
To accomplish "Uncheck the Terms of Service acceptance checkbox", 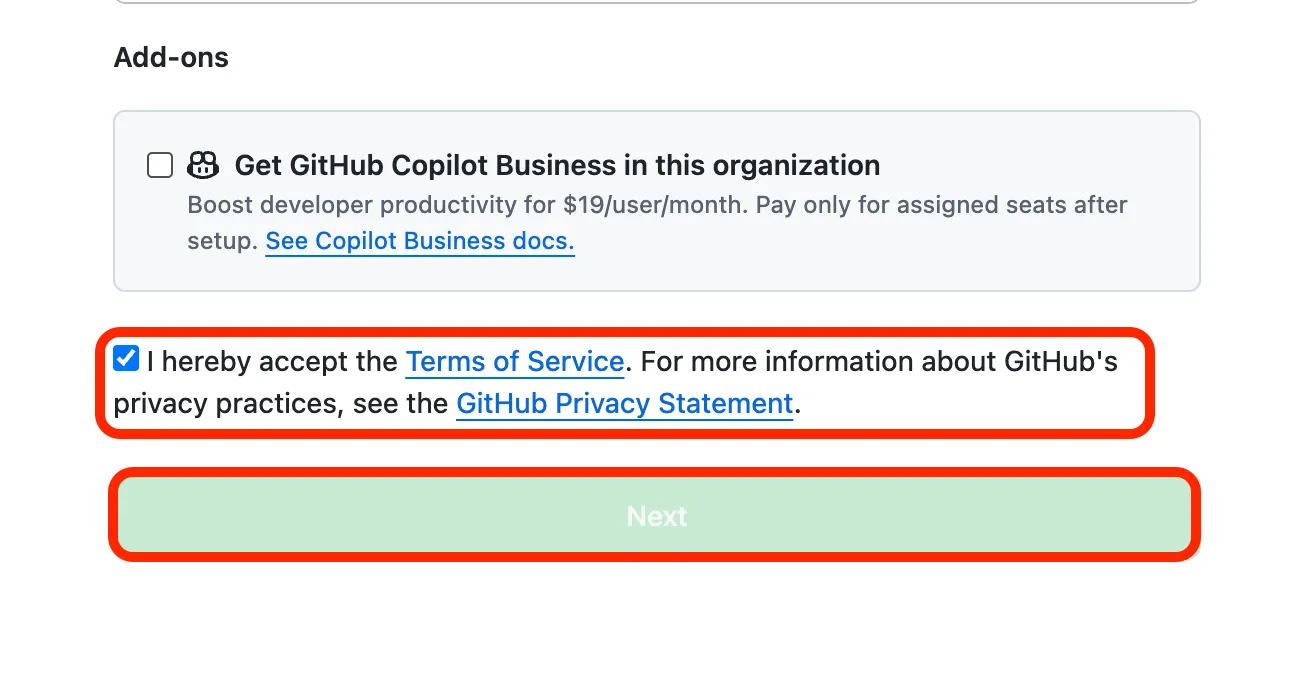I will 126,359.
